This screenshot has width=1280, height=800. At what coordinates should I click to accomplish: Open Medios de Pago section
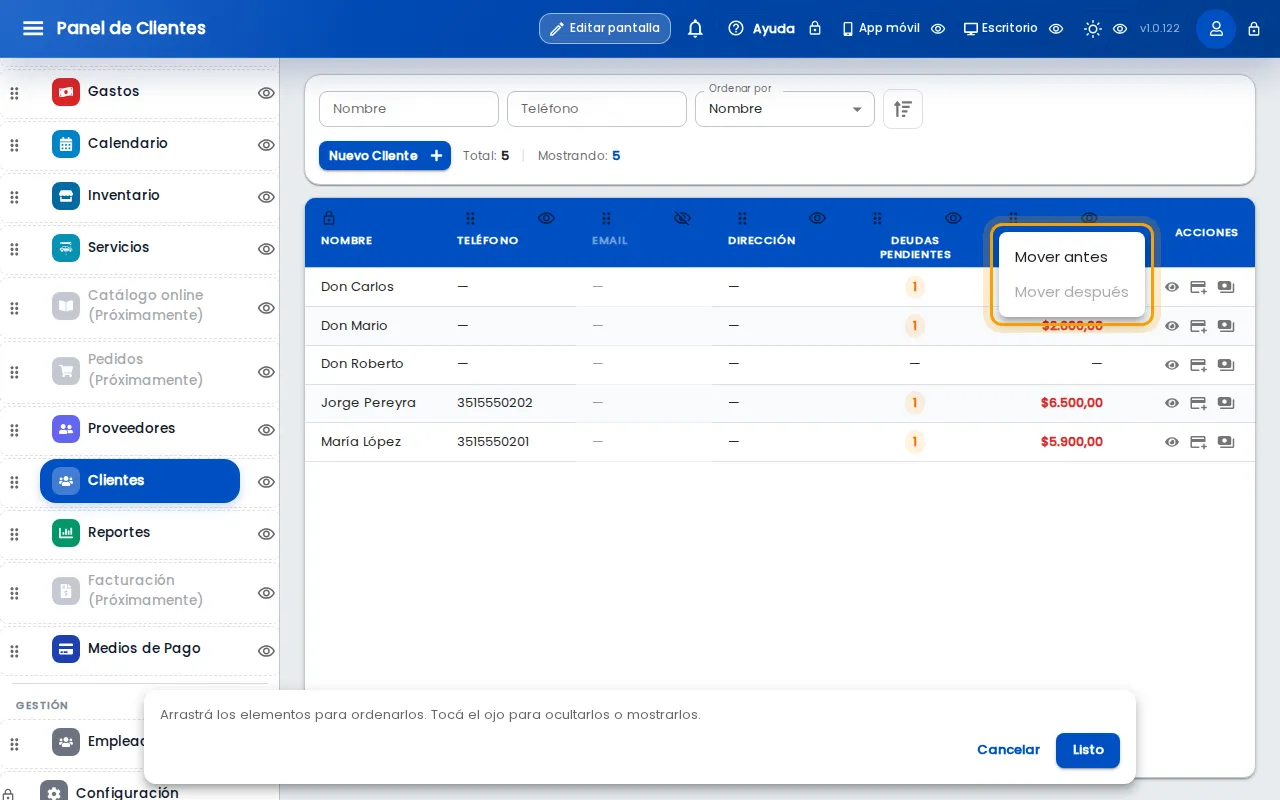pos(140,649)
